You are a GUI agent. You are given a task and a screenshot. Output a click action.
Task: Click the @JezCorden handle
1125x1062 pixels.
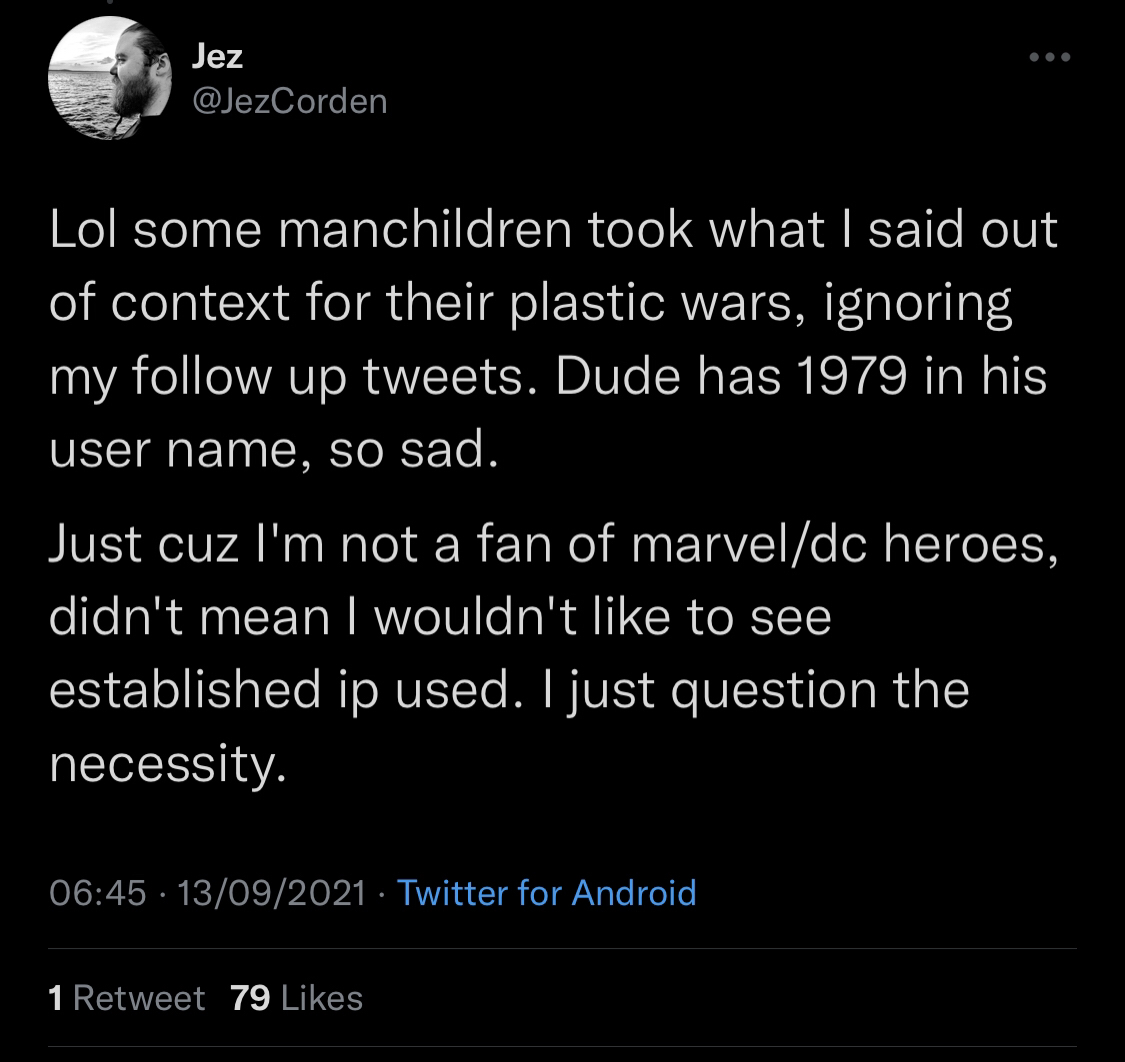pos(289,101)
